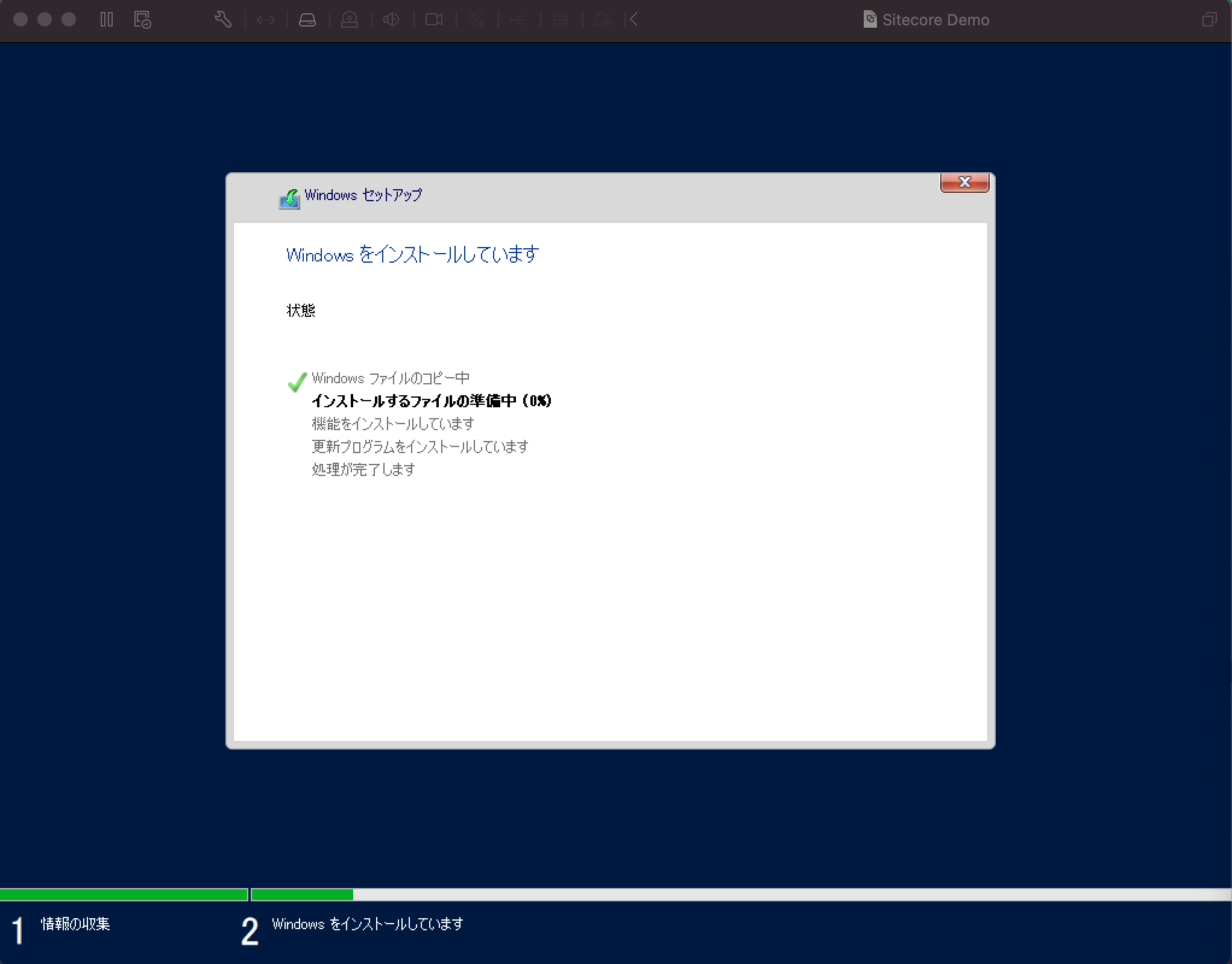Click the step 1 progress bar
Viewport: 1232px width, 964px height.
tap(124, 895)
